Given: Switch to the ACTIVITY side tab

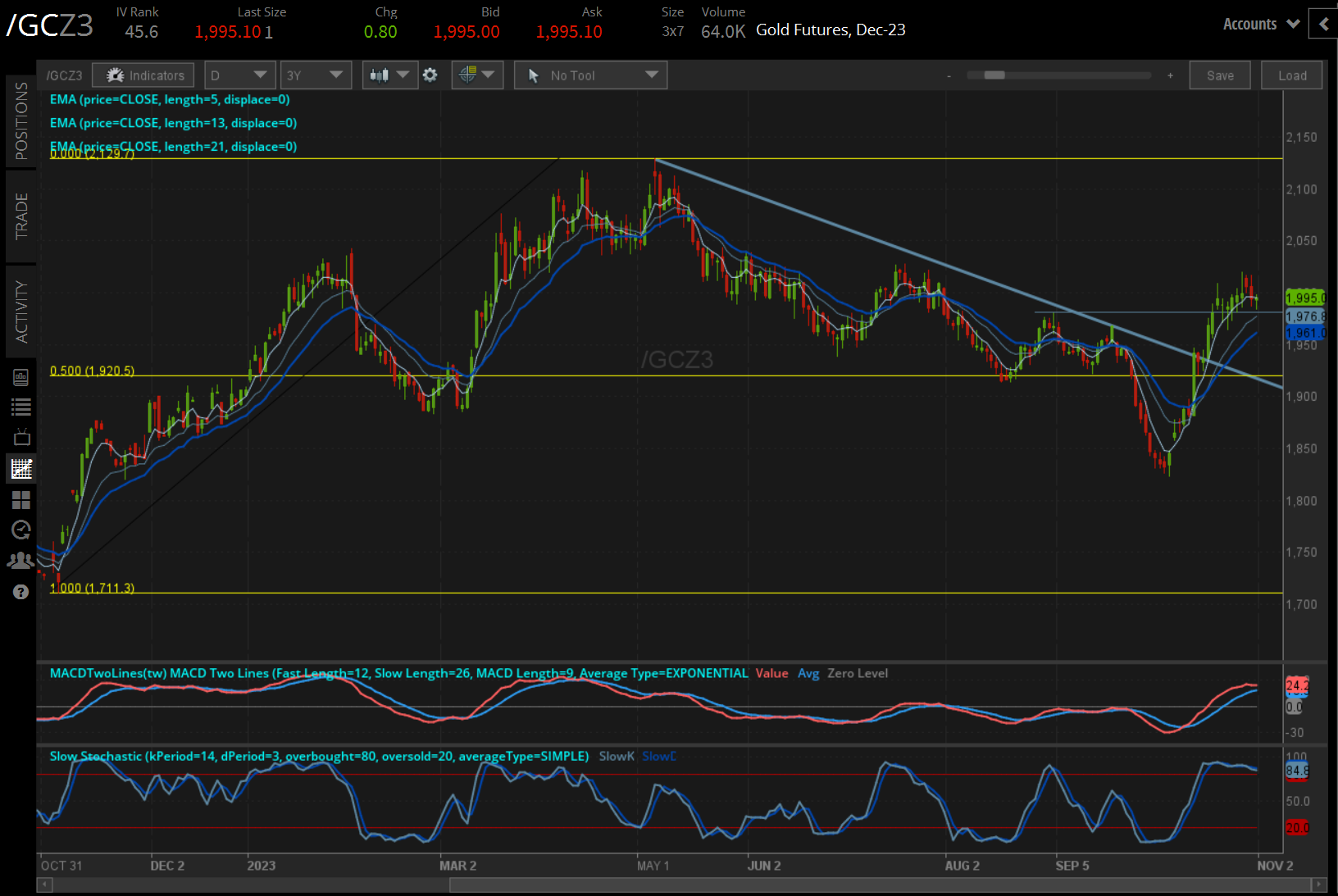Looking at the screenshot, I should 21,312.
